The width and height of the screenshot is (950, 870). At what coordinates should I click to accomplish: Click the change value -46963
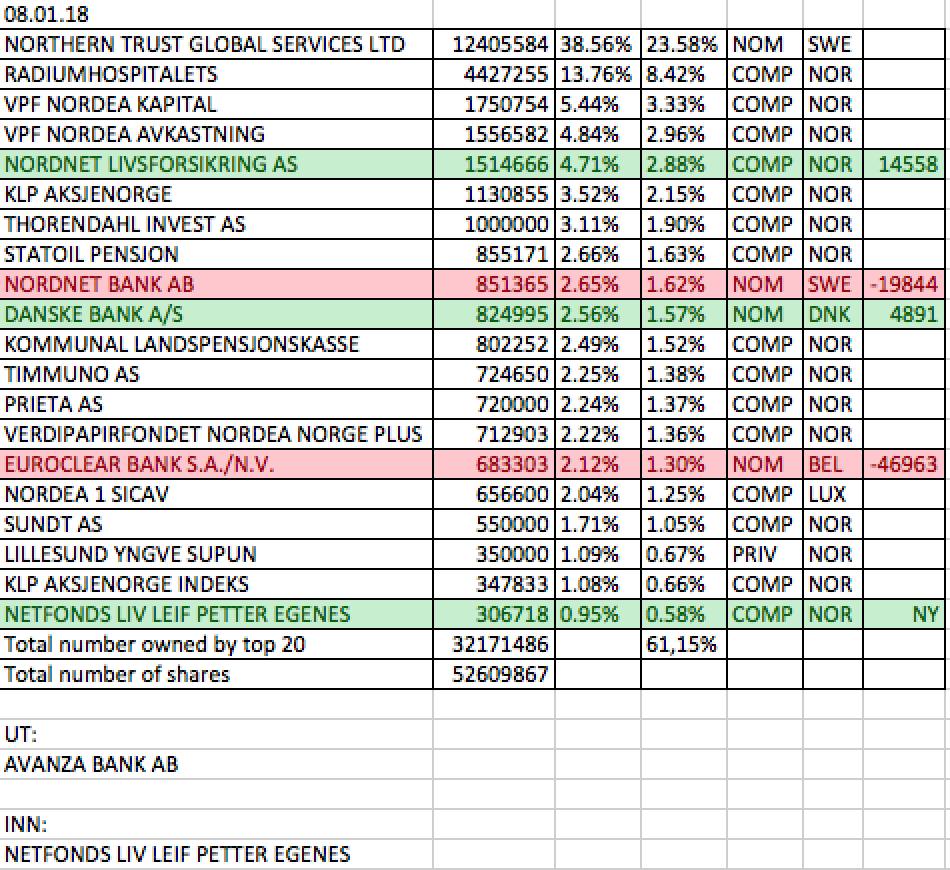click(x=905, y=464)
